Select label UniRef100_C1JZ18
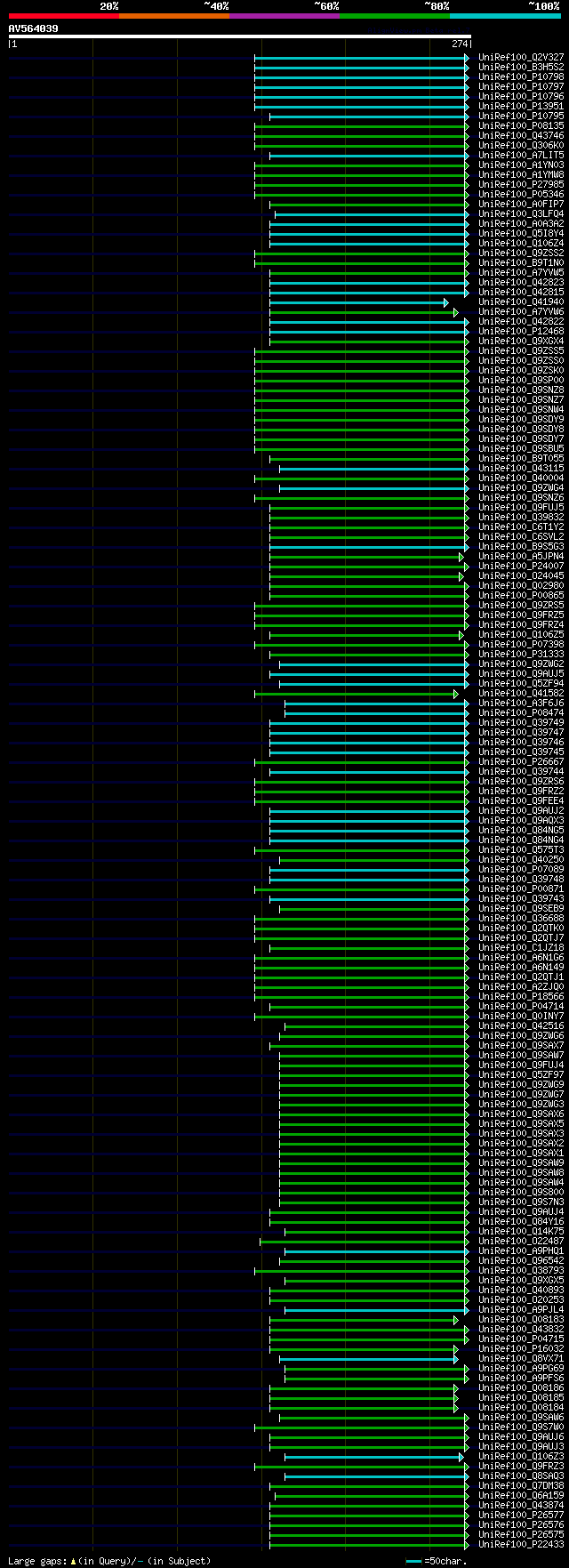 pos(521,948)
